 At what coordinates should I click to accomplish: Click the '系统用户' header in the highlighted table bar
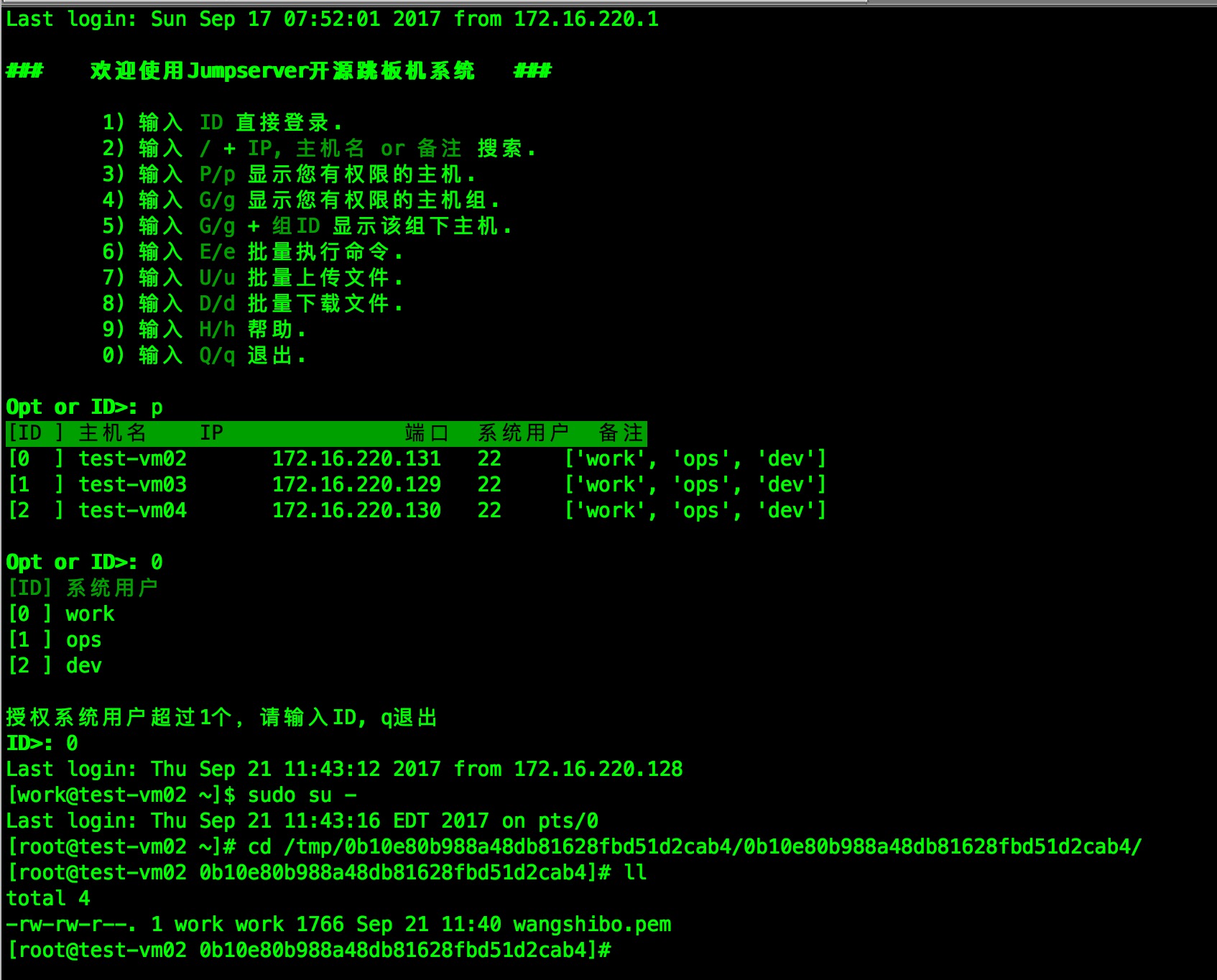pos(523,433)
